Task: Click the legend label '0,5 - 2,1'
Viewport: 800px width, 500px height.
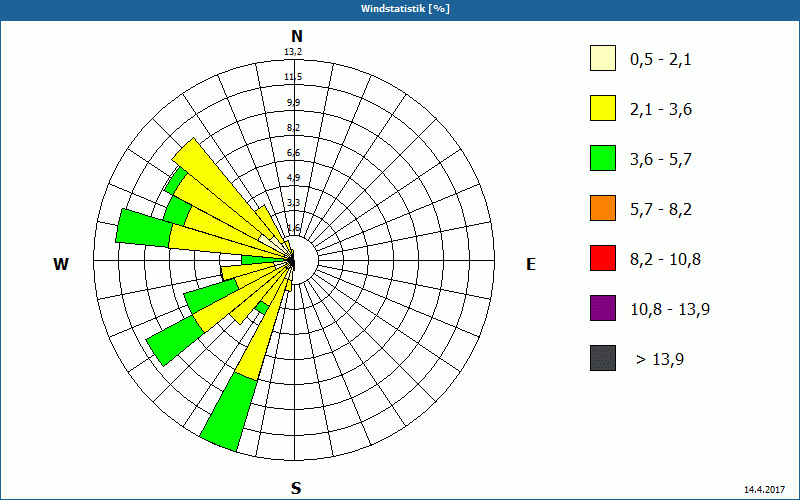Action: tap(661, 60)
